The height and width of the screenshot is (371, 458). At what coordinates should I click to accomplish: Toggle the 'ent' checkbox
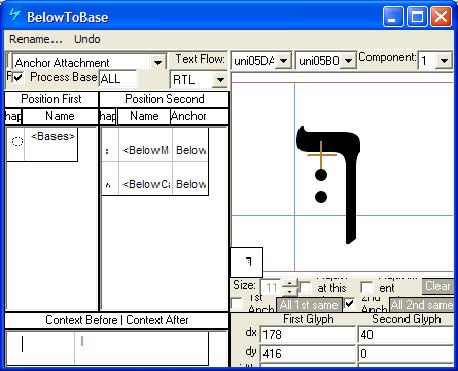tap(367, 288)
